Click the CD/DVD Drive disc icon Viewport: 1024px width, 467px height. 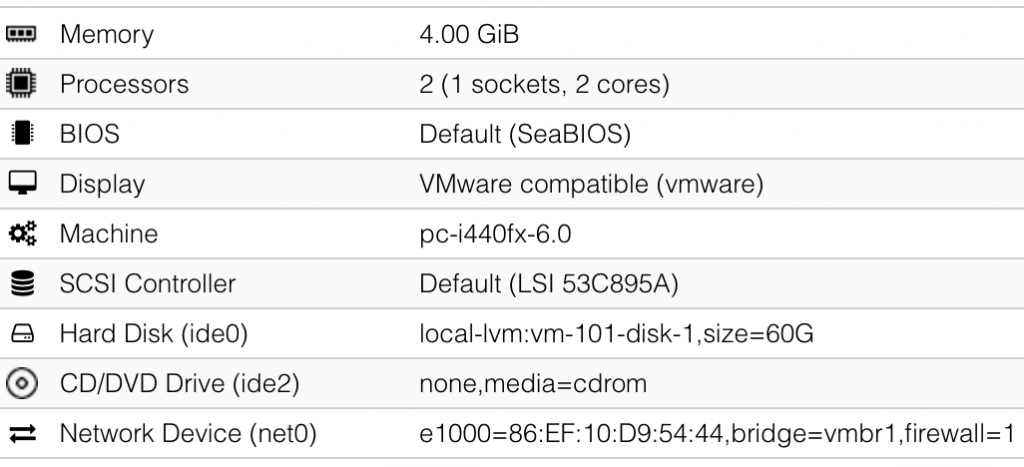coord(22,383)
